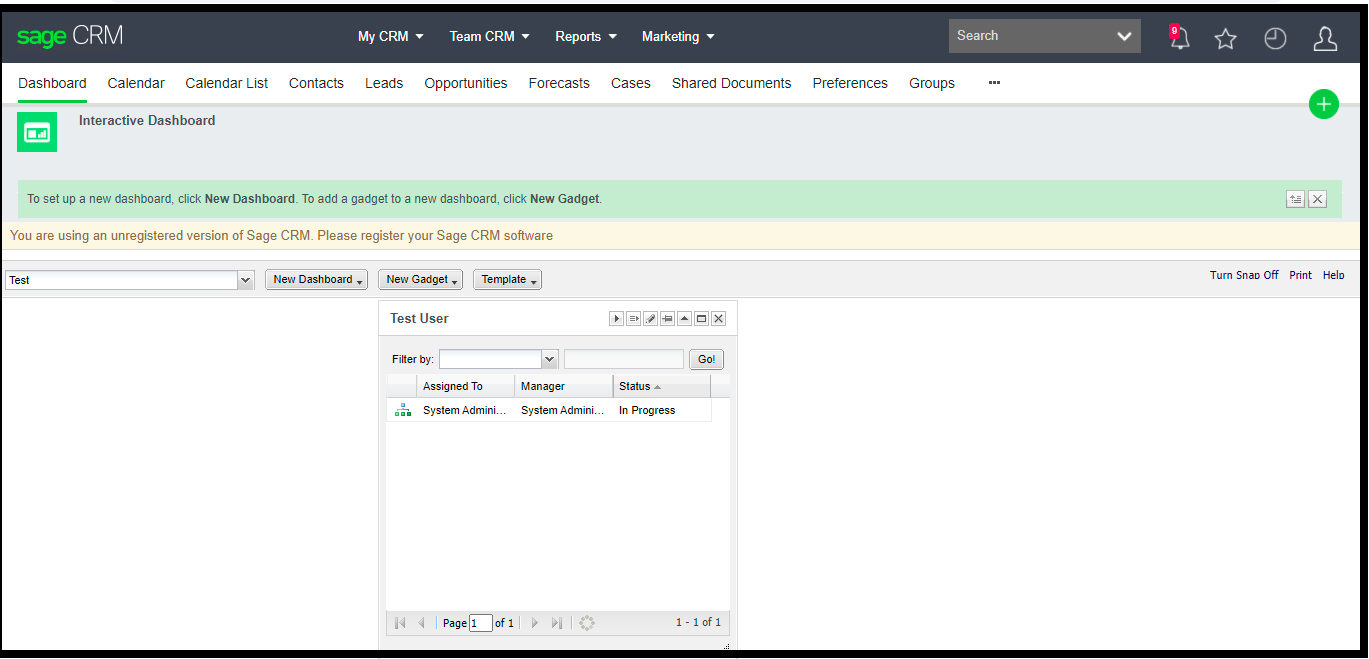
Task: Click the Turn Snap Off link
Action: (1244, 275)
